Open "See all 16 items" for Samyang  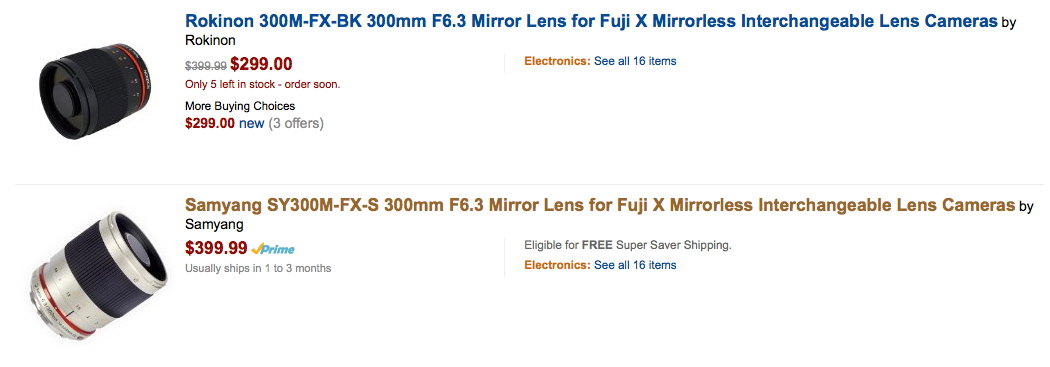pos(635,265)
